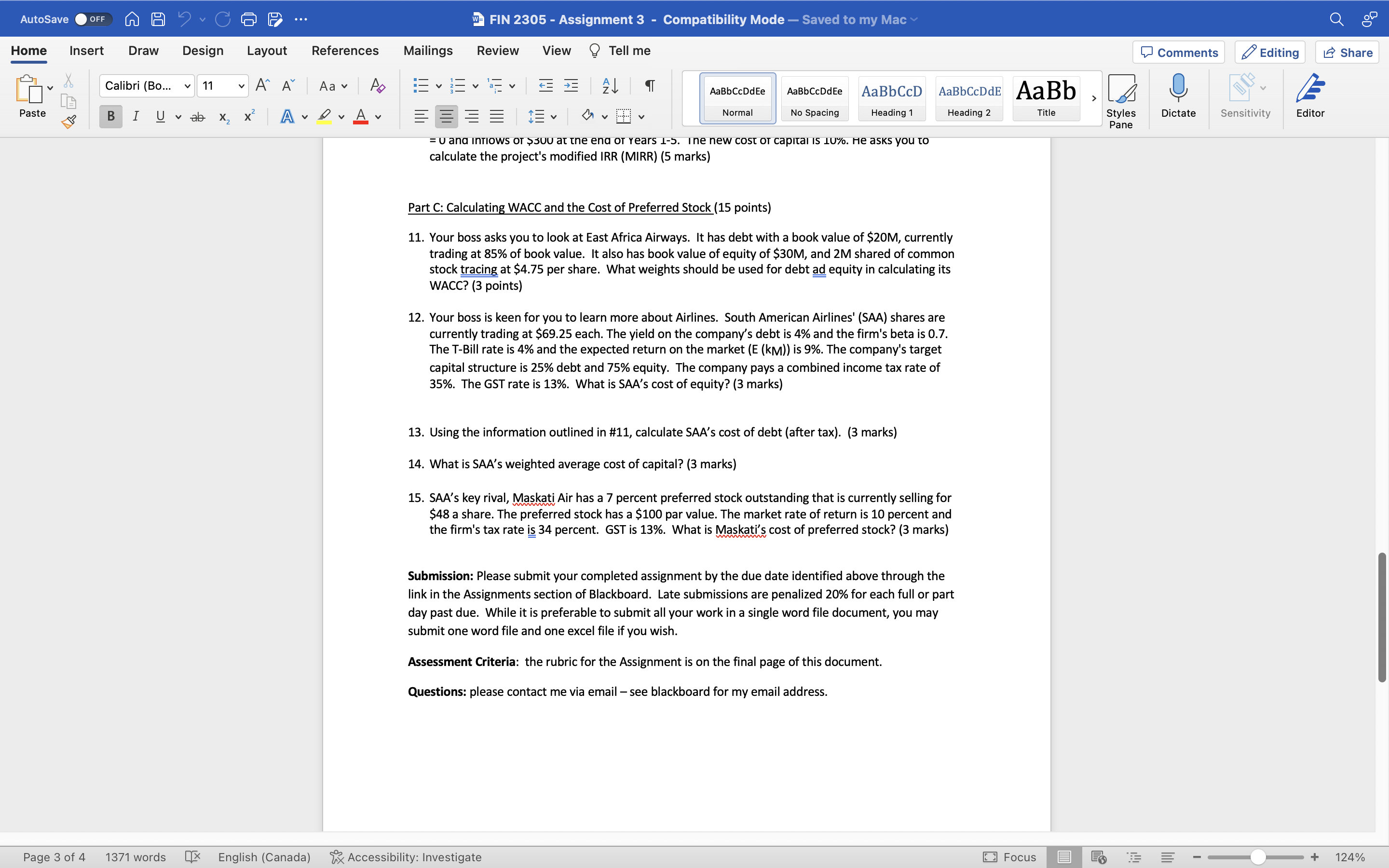This screenshot has height=868, width=1389.
Task: Apply the Heading 1 style
Action: pyautogui.click(x=891, y=98)
